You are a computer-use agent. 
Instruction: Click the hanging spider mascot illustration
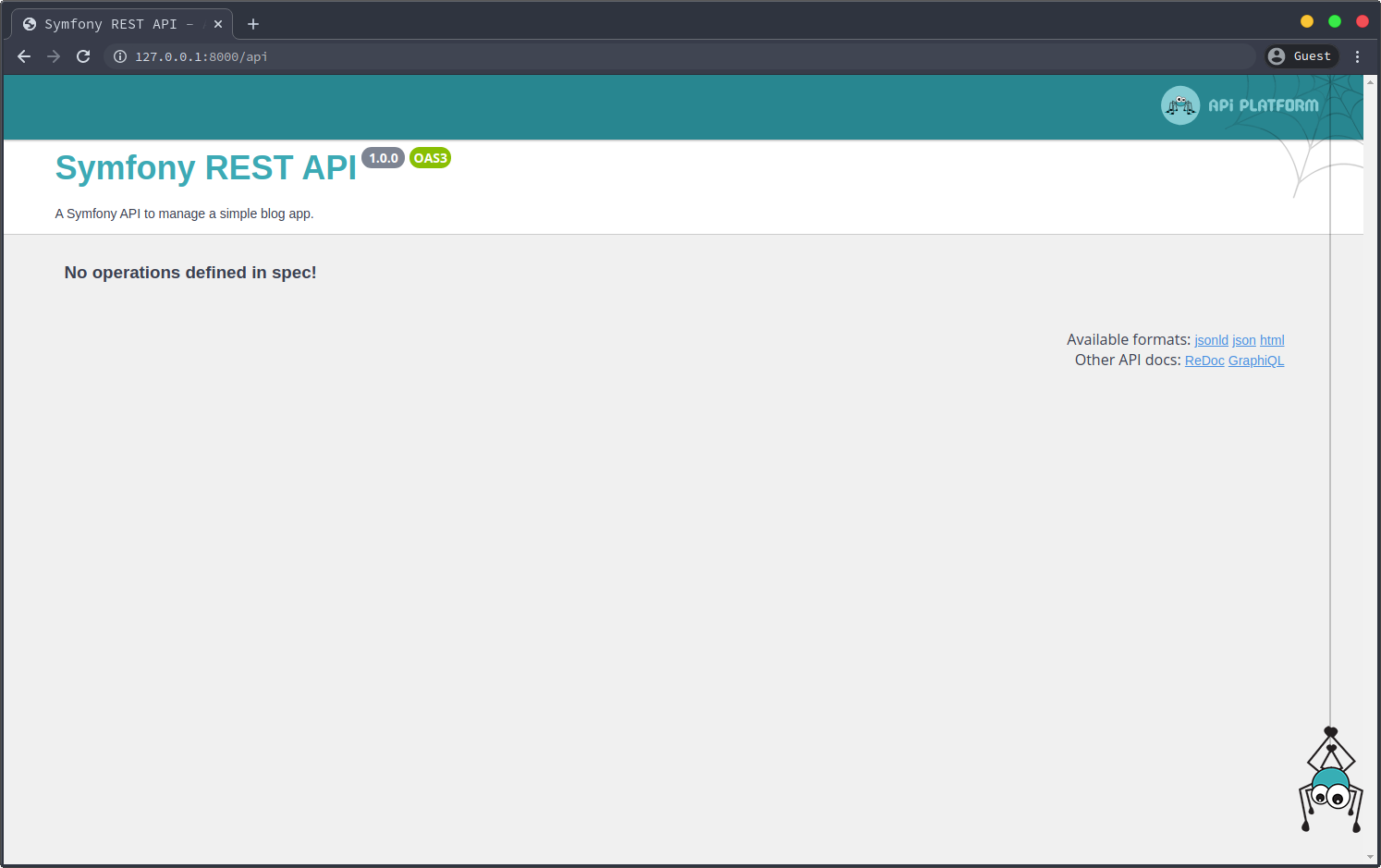pyautogui.click(x=1331, y=784)
